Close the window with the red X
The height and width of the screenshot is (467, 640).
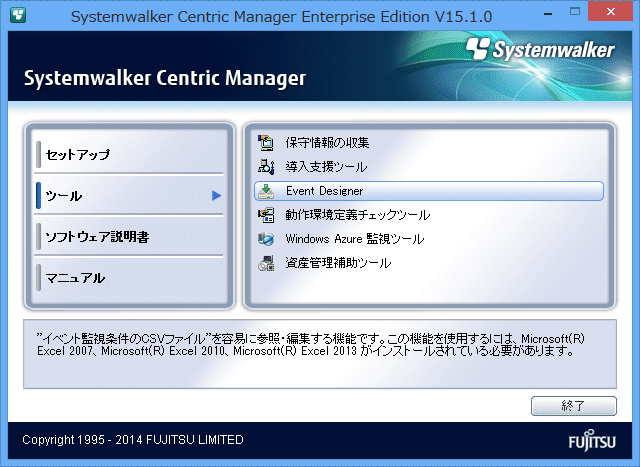tap(611, 11)
